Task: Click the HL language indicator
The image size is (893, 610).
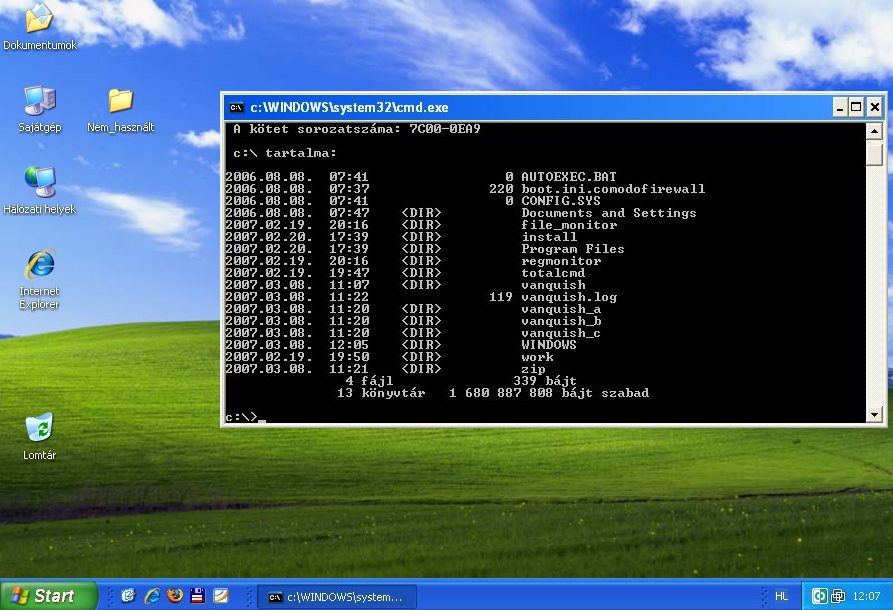Action: click(781, 596)
